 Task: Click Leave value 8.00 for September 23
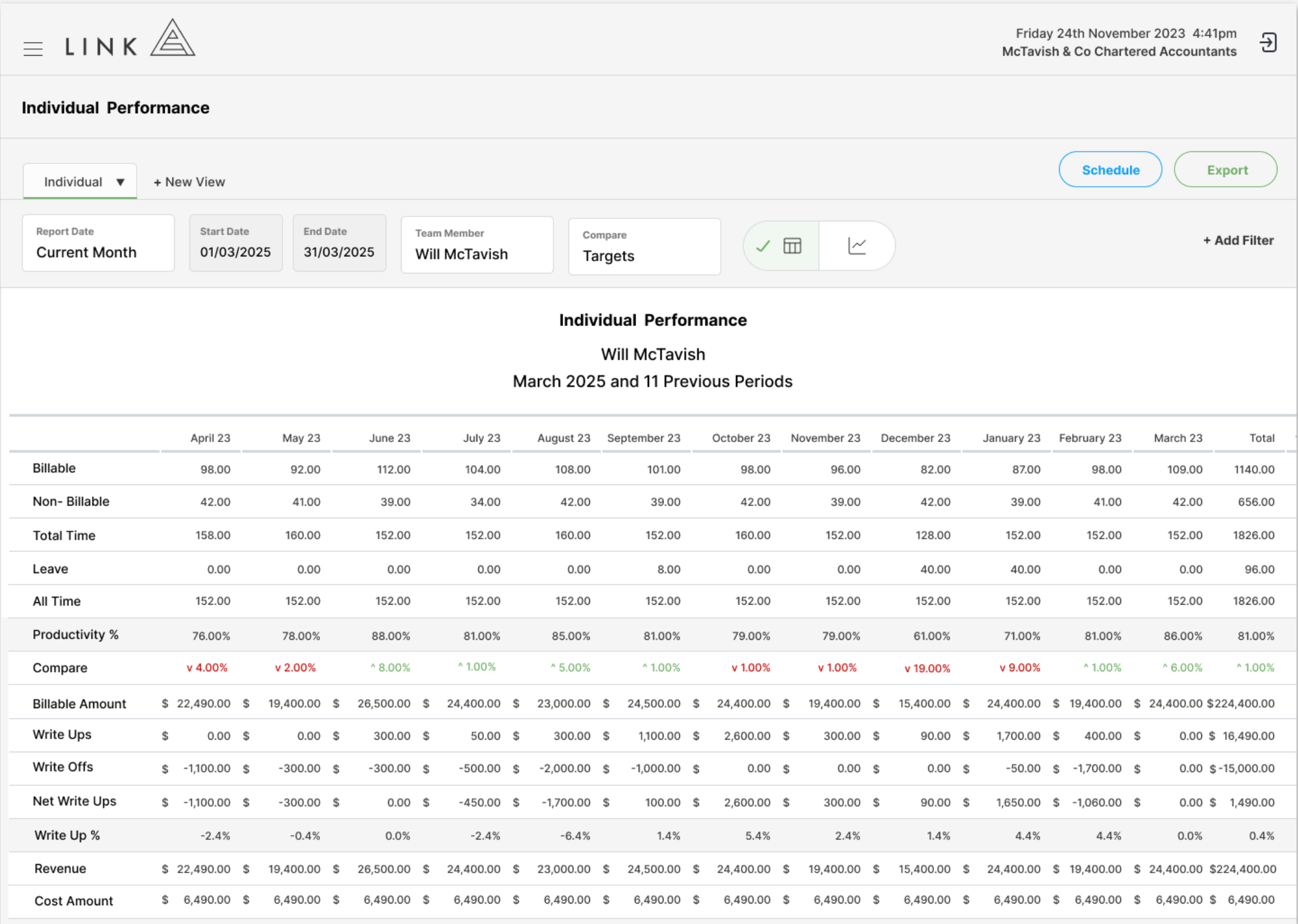669,569
